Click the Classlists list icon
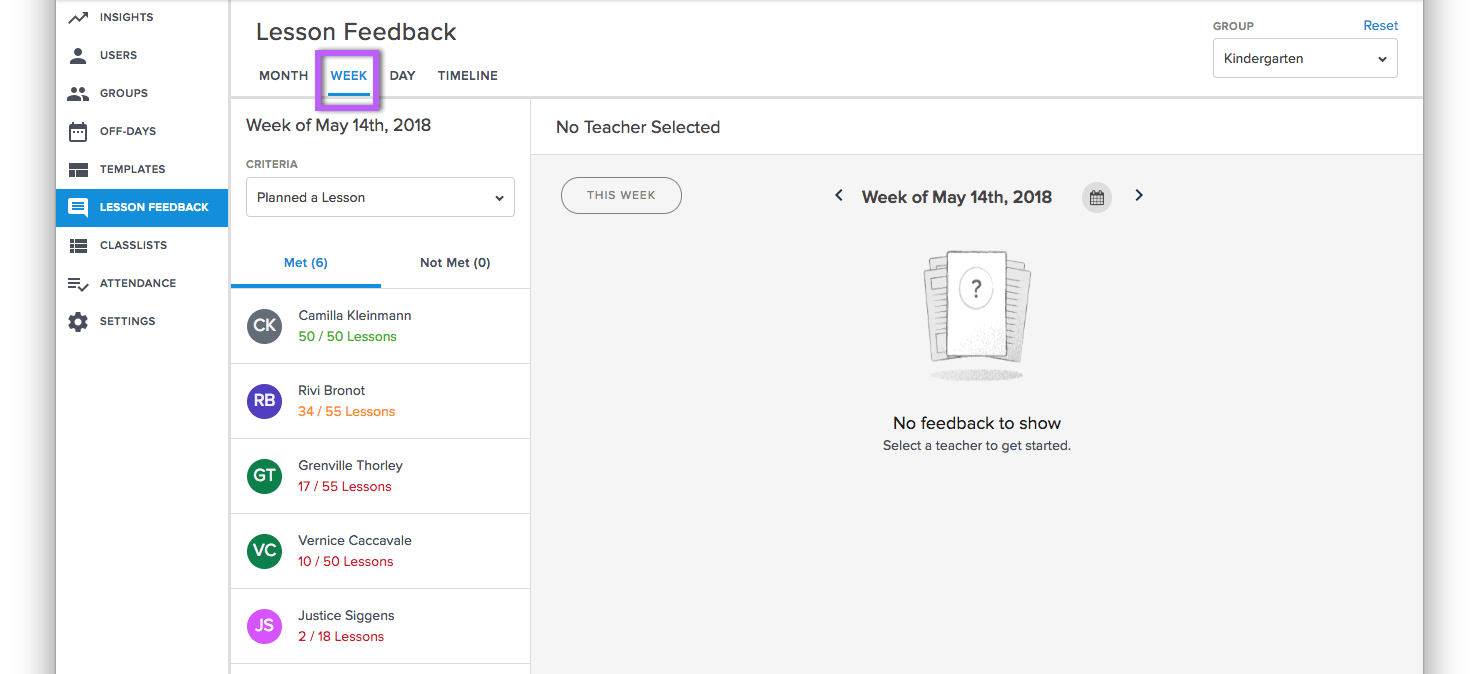The height and width of the screenshot is (674, 1479). pos(78,245)
